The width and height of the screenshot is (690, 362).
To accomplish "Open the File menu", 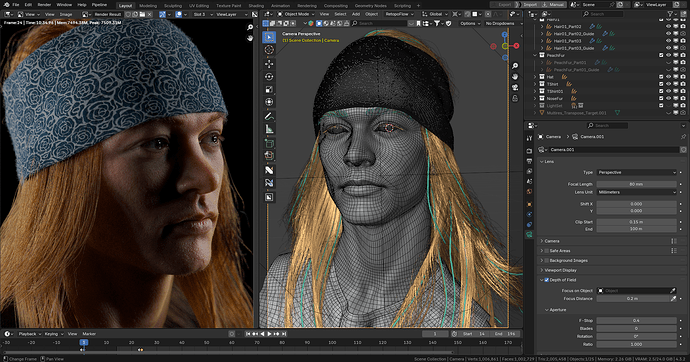I will (16, 5).
